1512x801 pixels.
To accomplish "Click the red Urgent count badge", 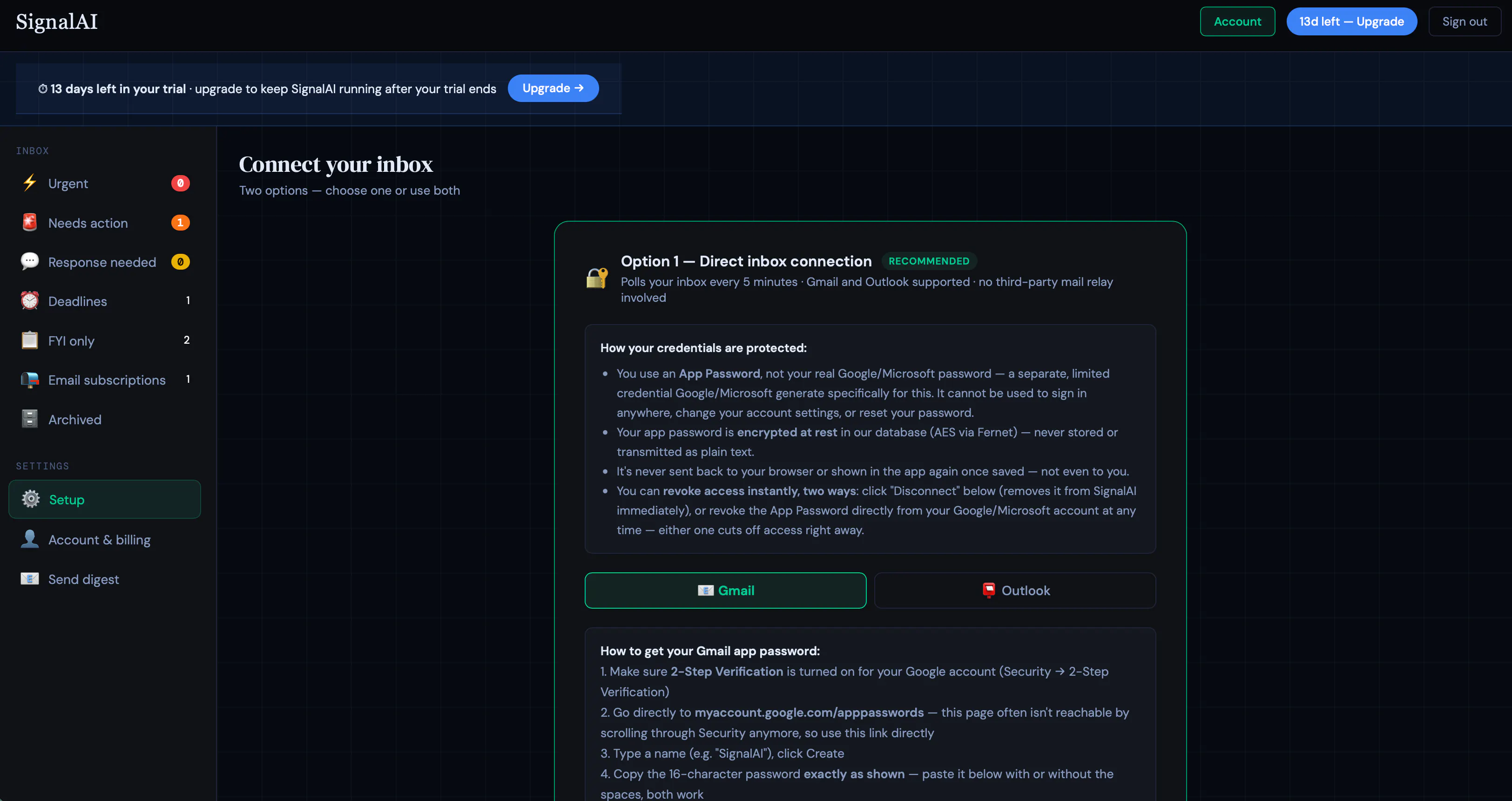I will pyautogui.click(x=180, y=183).
